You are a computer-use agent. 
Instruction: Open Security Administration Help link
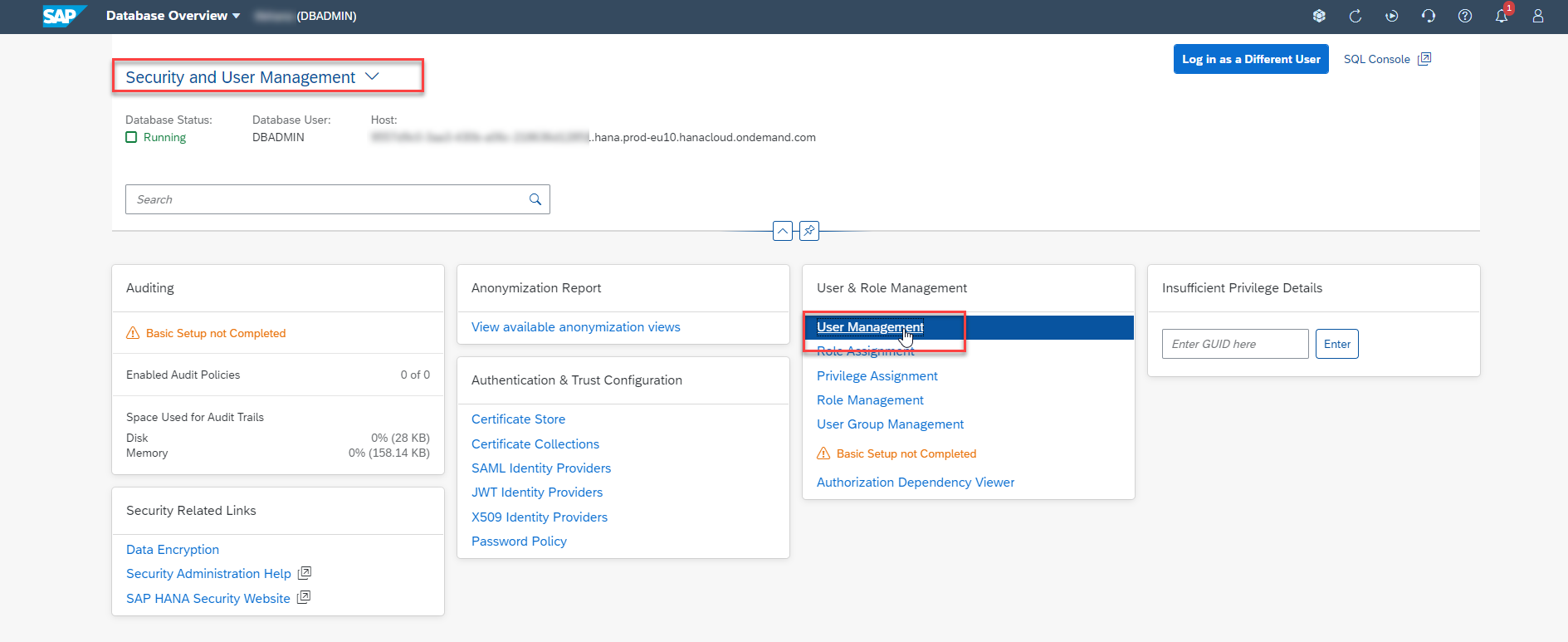click(208, 574)
